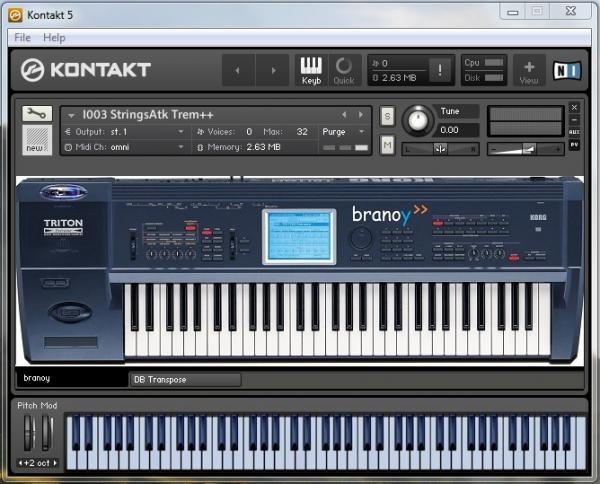The image size is (600, 484).
Task: Click the +2 oct octave display
Action: pyautogui.click(x=38, y=463)
